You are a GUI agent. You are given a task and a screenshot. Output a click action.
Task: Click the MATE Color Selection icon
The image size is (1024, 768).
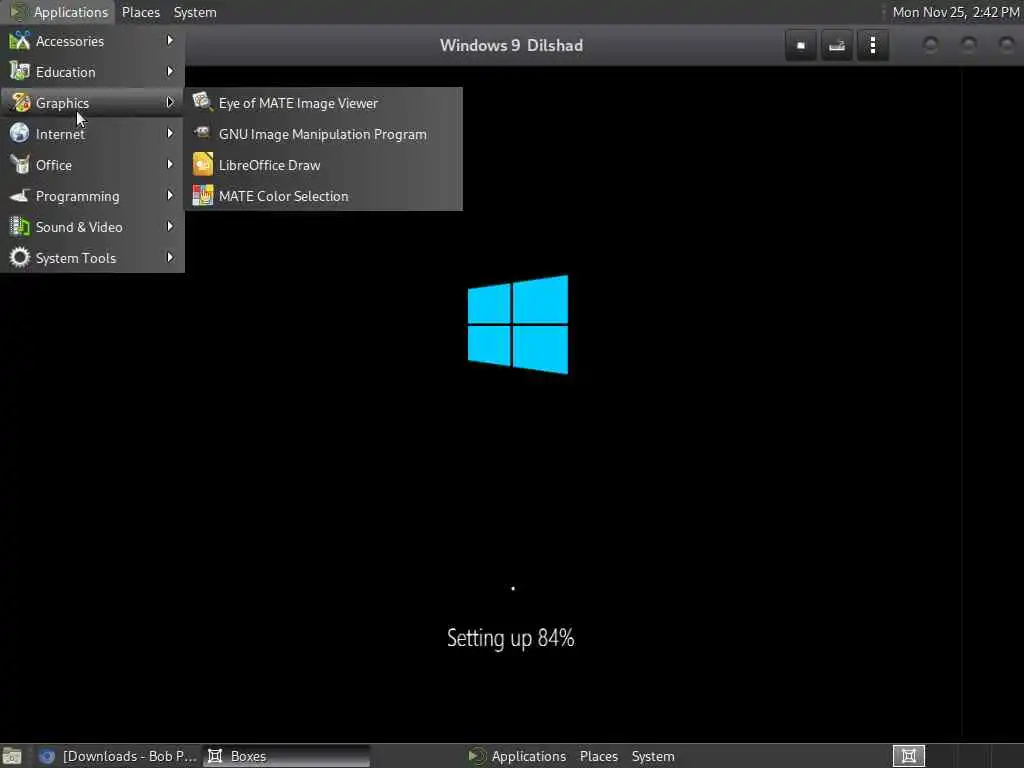coord(202,195)
